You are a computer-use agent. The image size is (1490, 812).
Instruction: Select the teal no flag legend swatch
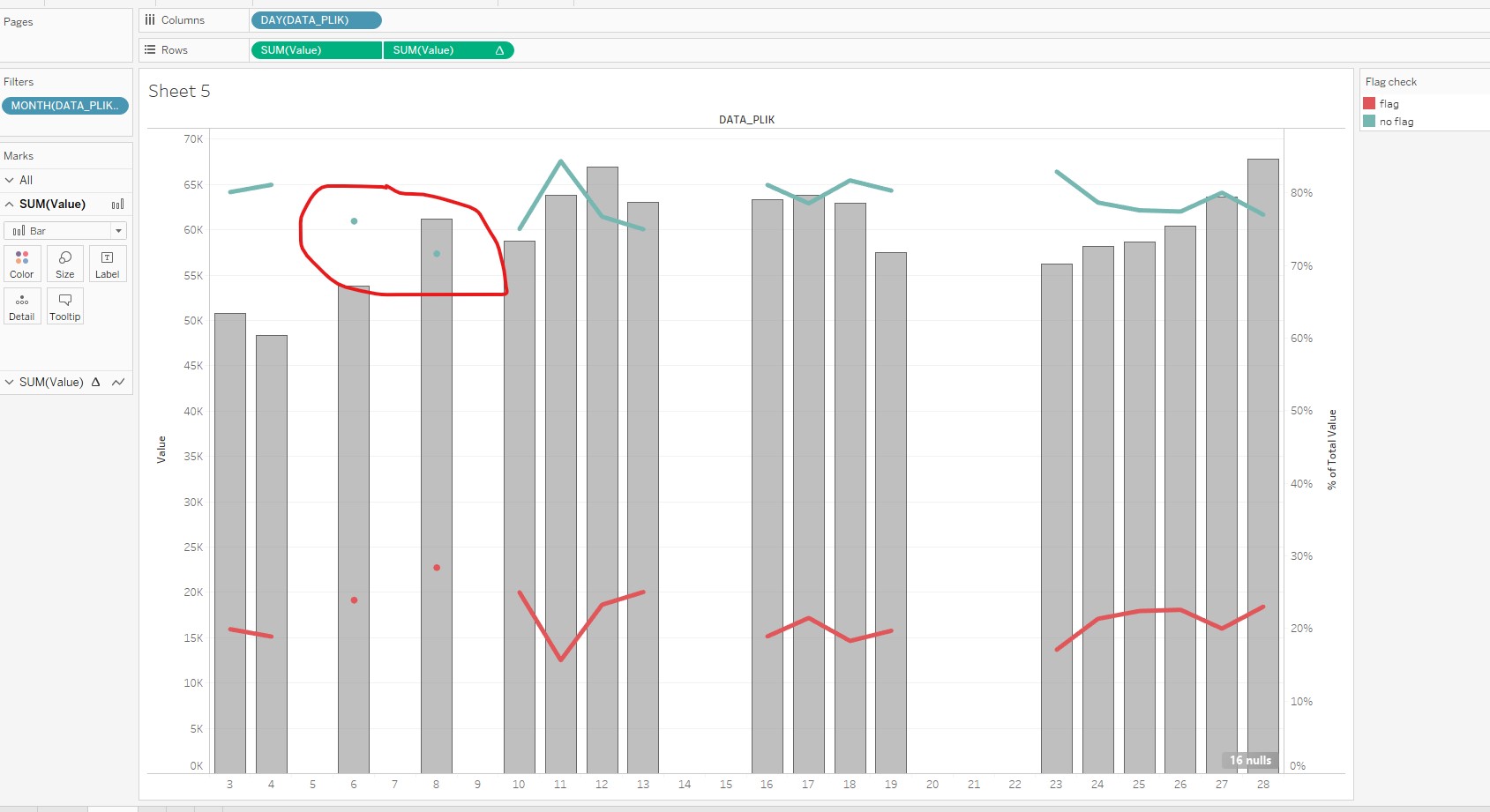[1369, 122]
